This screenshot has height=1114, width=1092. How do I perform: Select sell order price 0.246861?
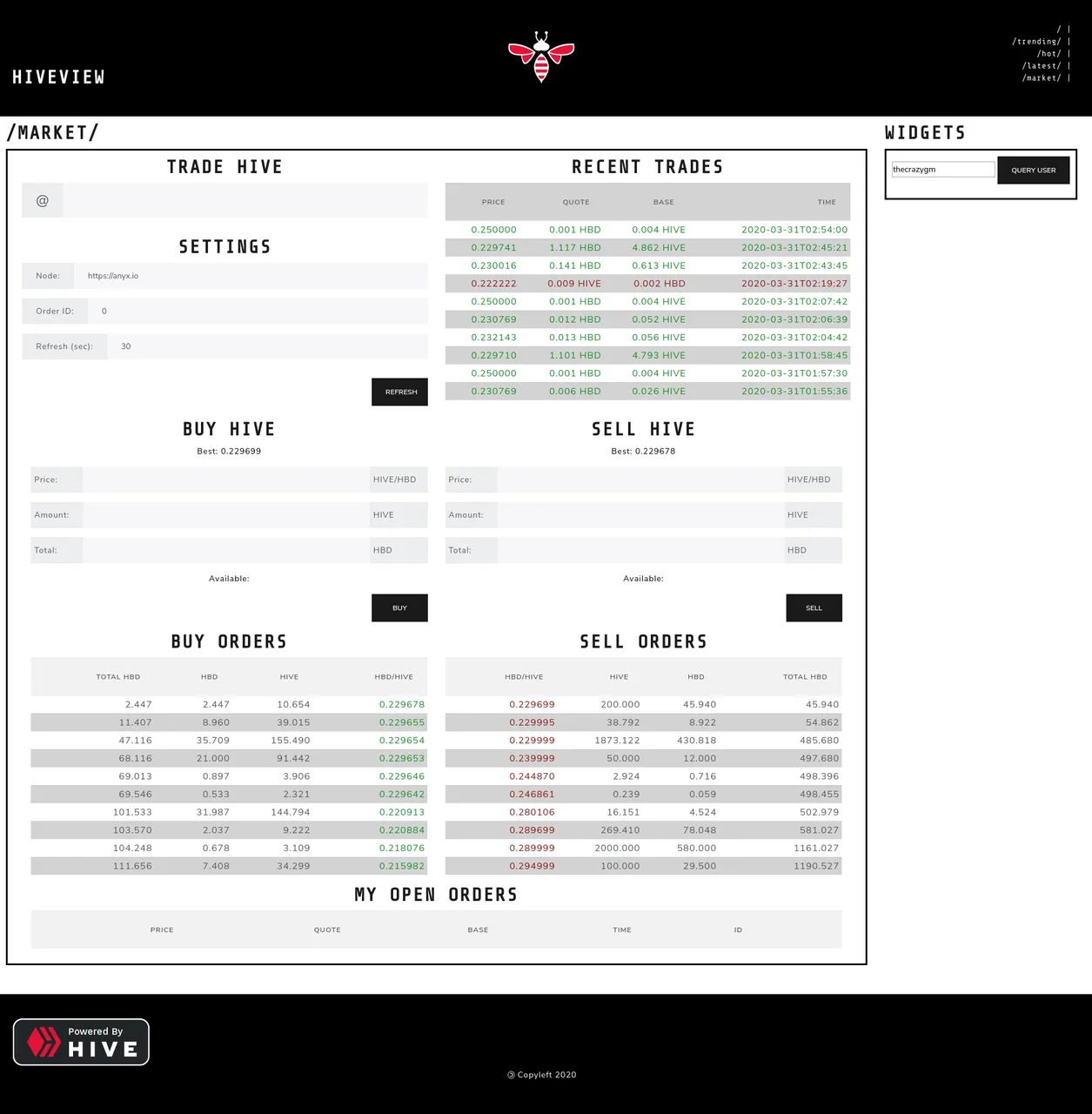[x=532, y=795]
